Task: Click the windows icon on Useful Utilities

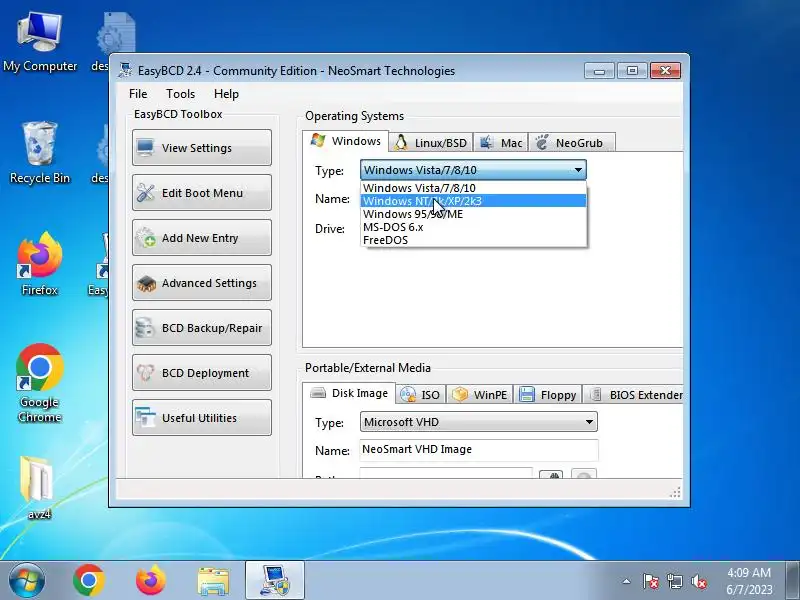Action: pyautogui.click(x=145, y=417)
